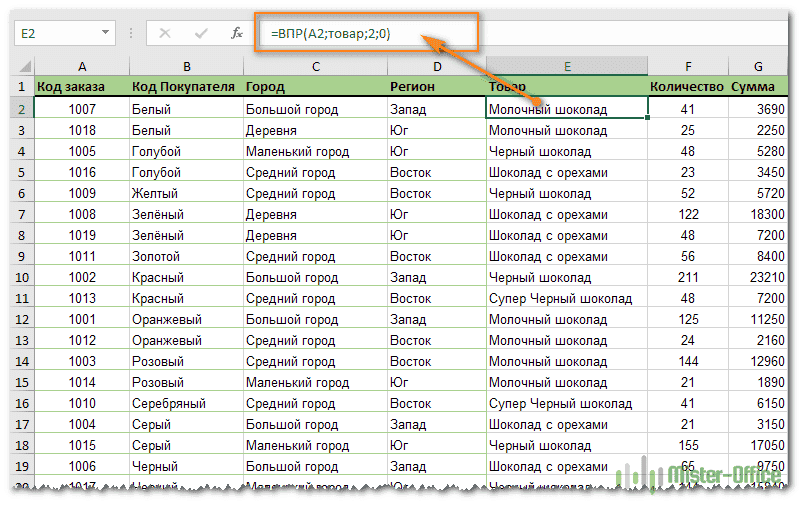This screenshot has width=799, height=507.
Task: Select column A header
Action: 81,66
